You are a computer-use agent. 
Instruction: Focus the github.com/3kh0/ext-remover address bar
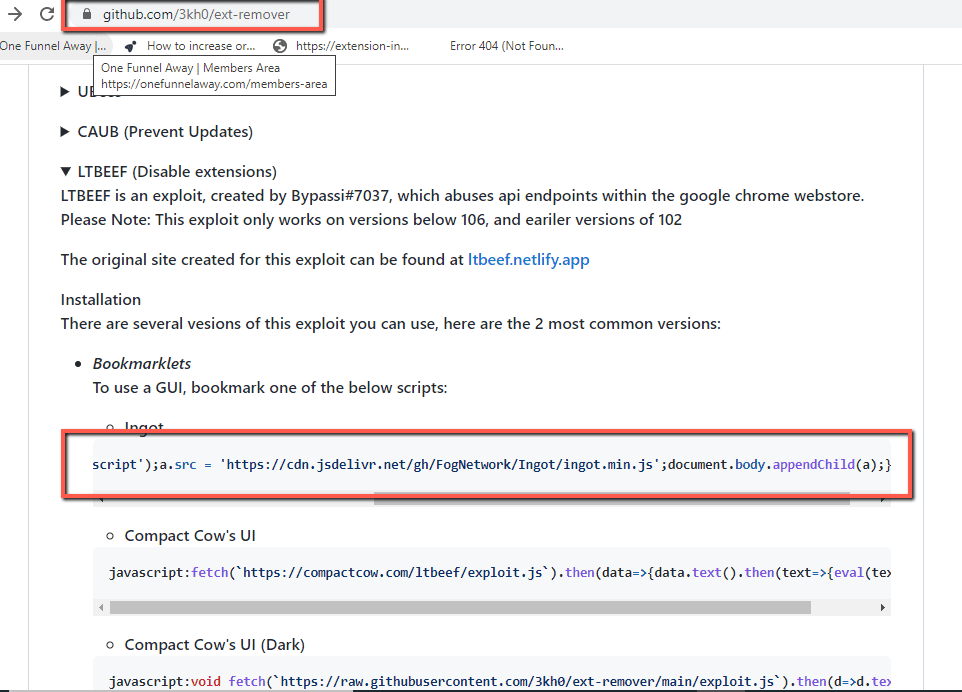(x=196, y=14)
